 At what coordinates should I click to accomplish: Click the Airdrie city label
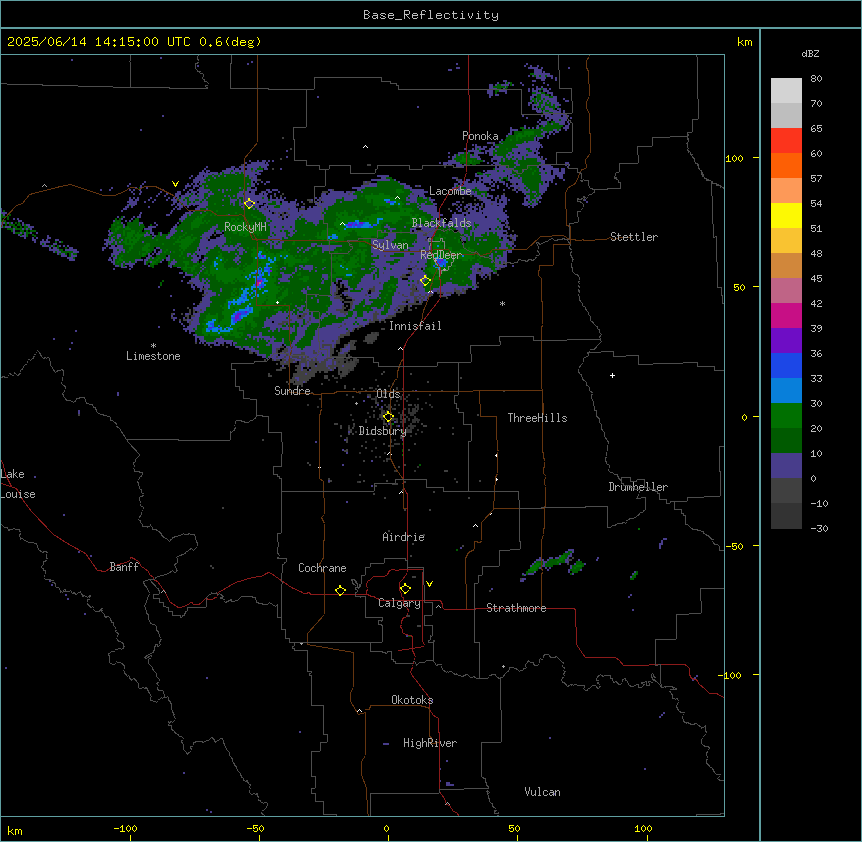point(403,537)
